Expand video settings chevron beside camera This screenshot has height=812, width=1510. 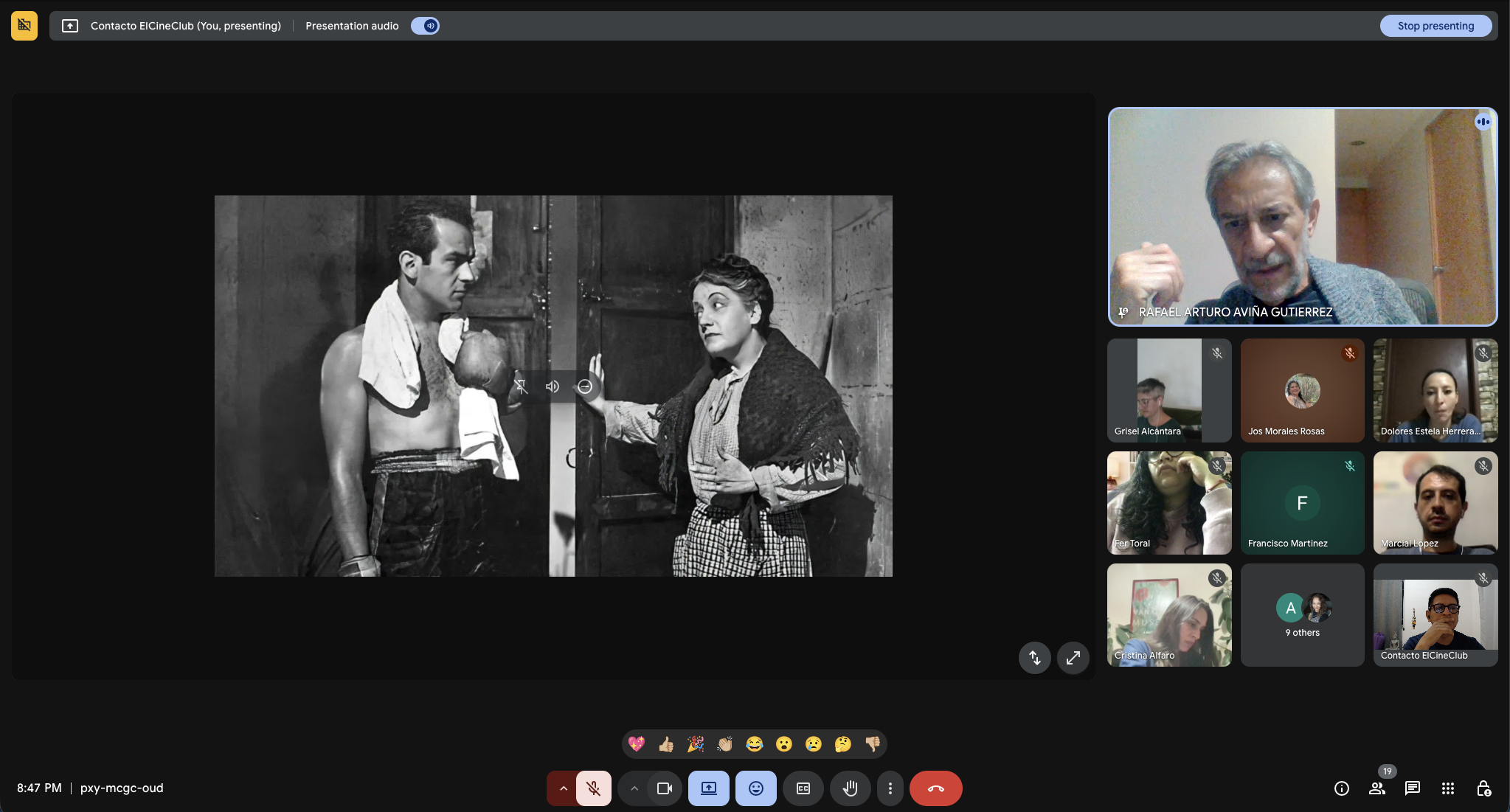pos(634,788)
